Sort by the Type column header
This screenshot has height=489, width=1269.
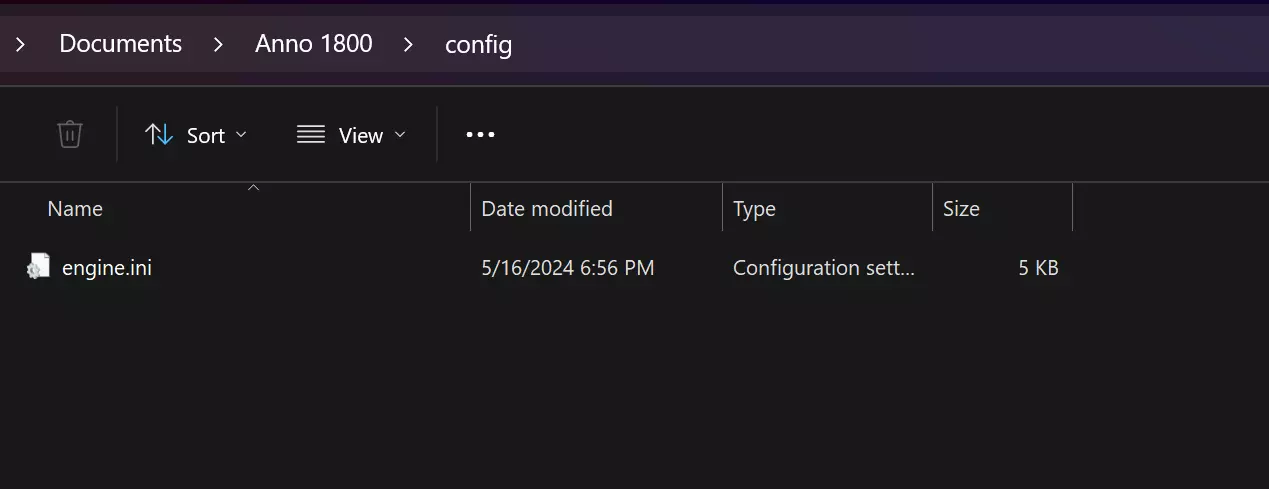[754, 209]
